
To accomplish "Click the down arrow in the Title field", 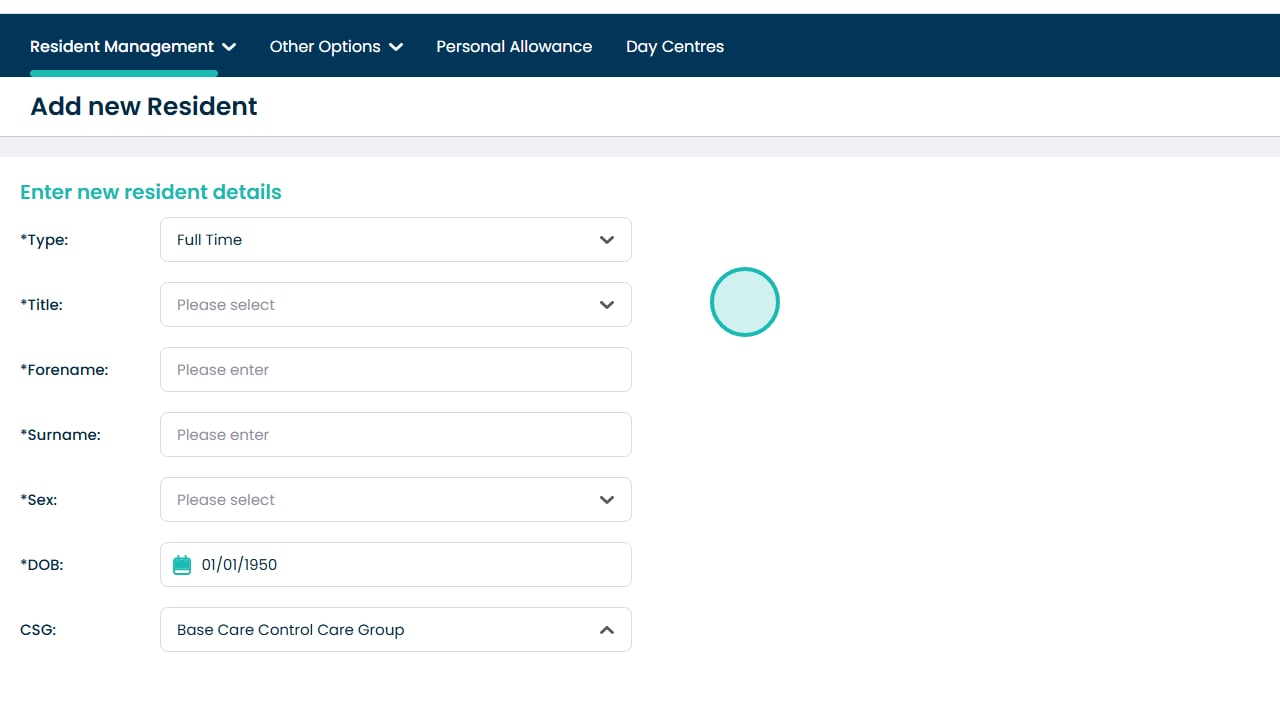I will (606, 305).
